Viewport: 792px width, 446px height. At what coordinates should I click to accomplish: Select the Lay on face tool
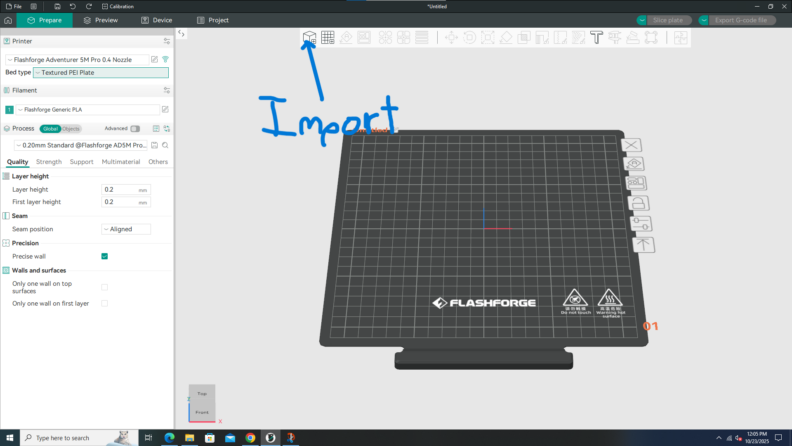tap(506, 37)
